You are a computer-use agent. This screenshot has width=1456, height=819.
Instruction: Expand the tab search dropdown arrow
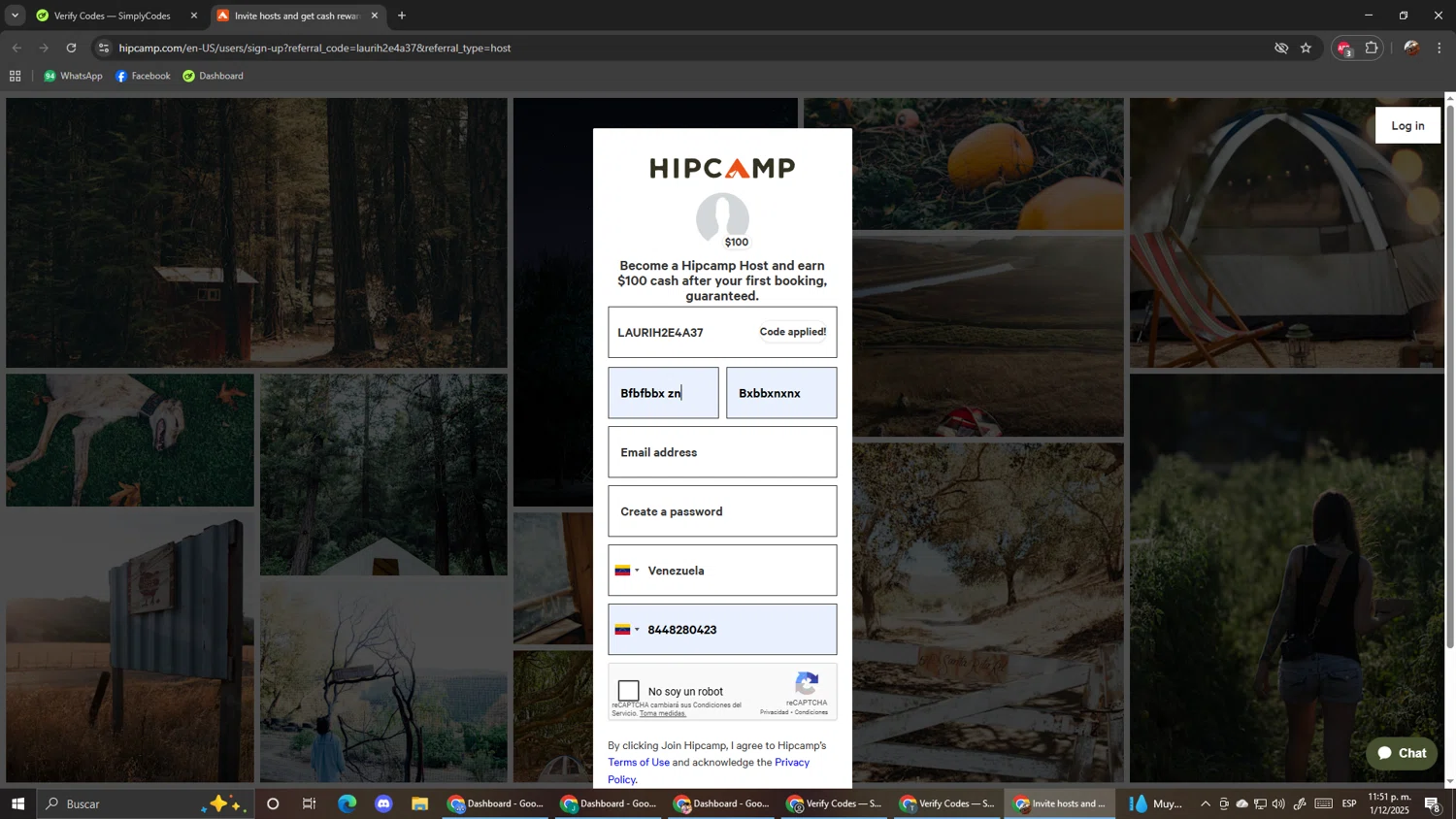tap(15, 16)
